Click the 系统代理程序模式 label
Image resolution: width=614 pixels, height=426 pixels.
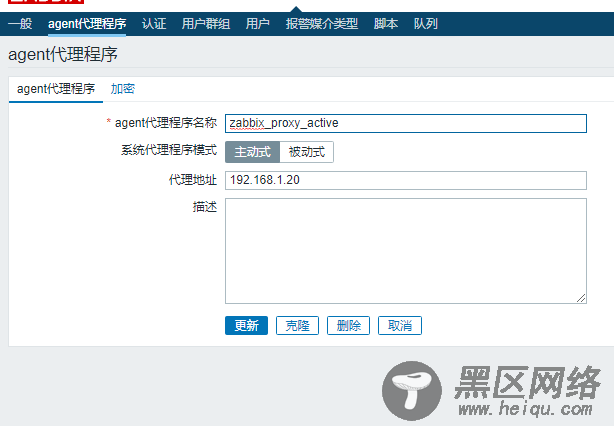coord(169,150)
